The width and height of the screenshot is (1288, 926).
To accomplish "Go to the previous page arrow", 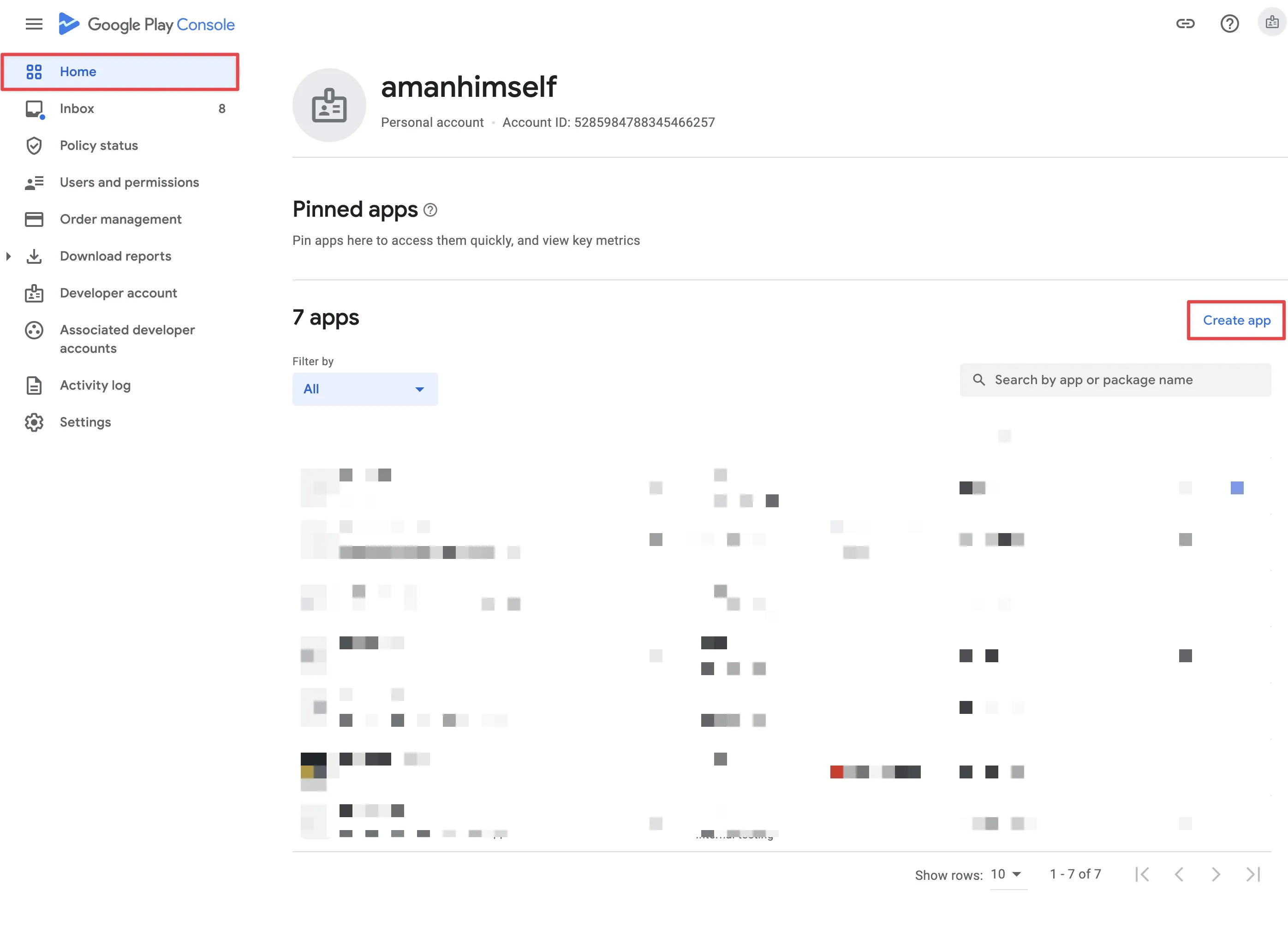I will (x=1179, y=874).
